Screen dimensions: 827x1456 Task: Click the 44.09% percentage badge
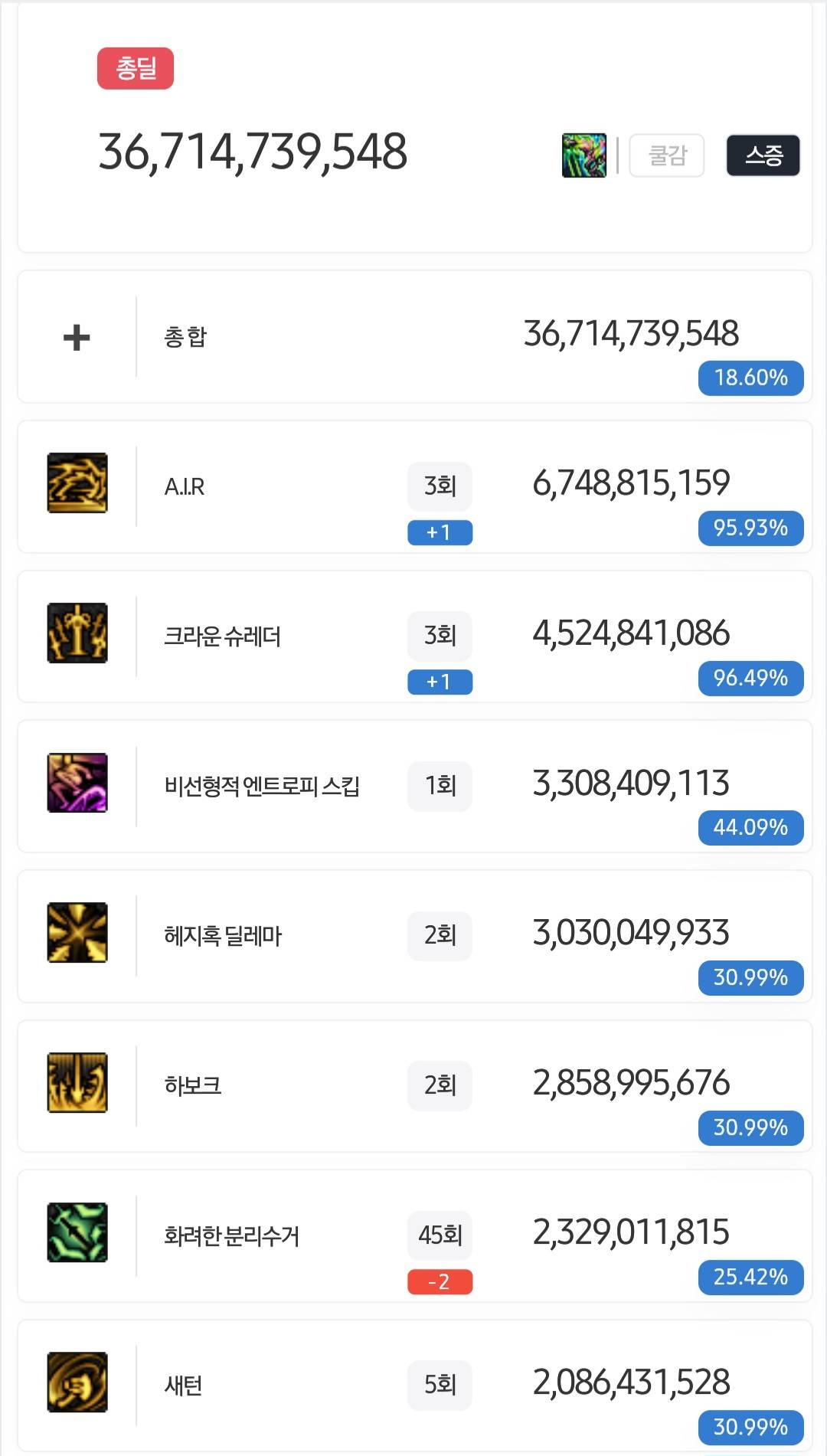(x=750, y=827)
